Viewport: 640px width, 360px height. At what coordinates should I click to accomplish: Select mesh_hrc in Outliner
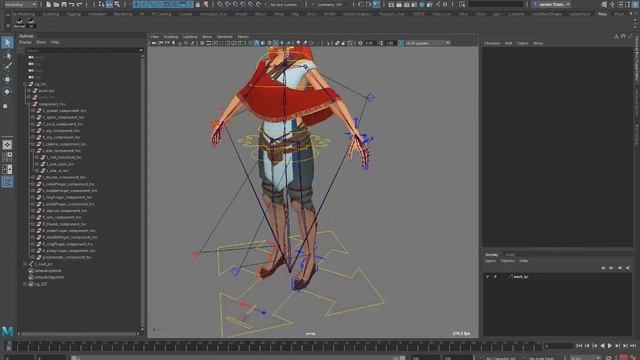[46, 91]
